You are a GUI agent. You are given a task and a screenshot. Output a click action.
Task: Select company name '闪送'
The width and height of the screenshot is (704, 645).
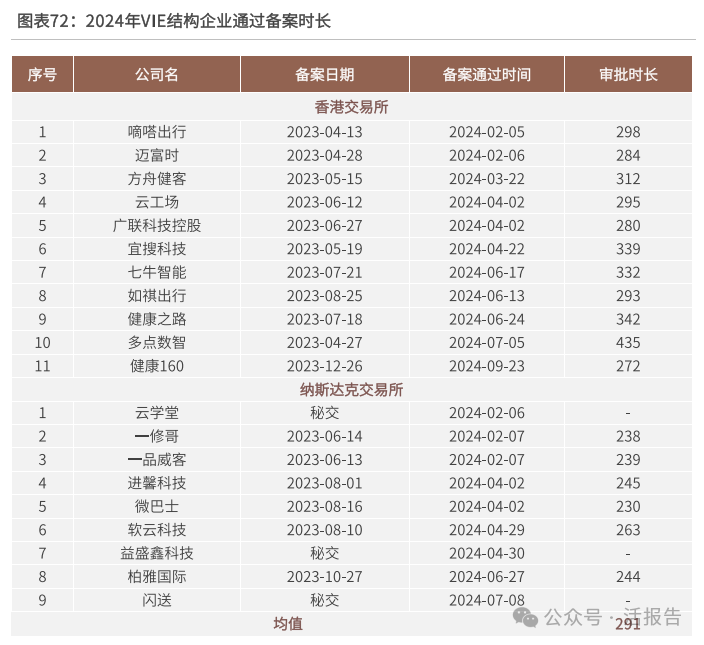pyautogui.click(x=157, y=600)
